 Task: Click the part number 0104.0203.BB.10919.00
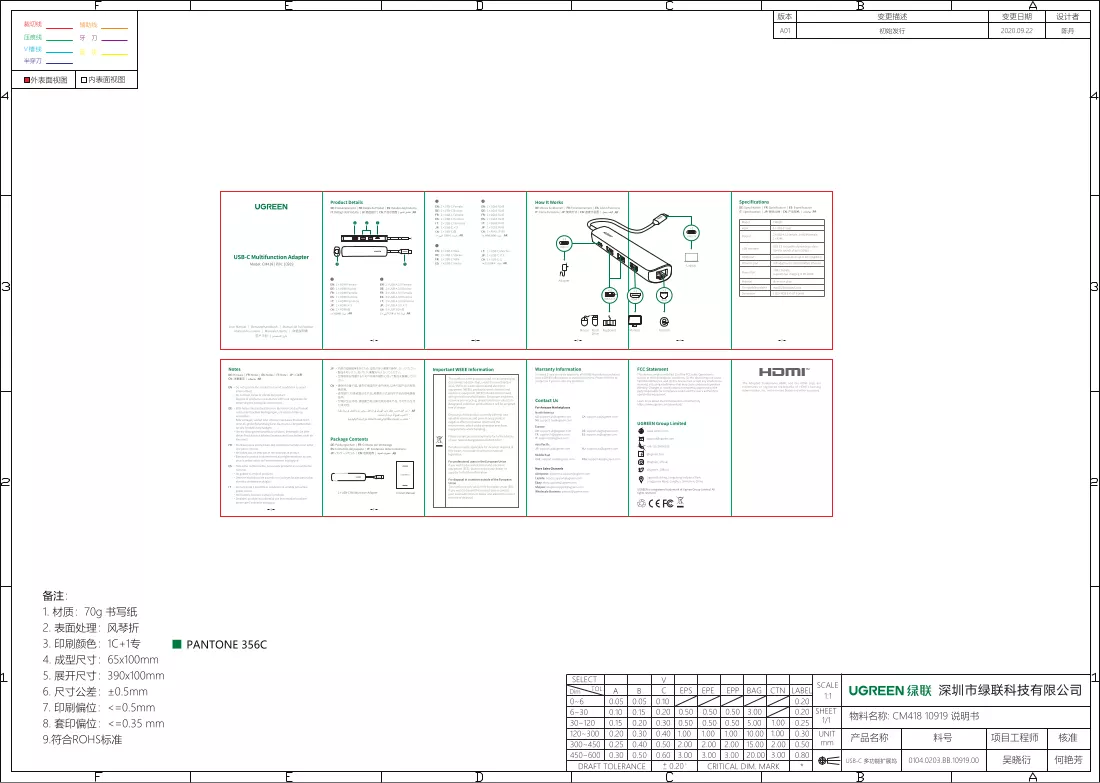(944, 760)
